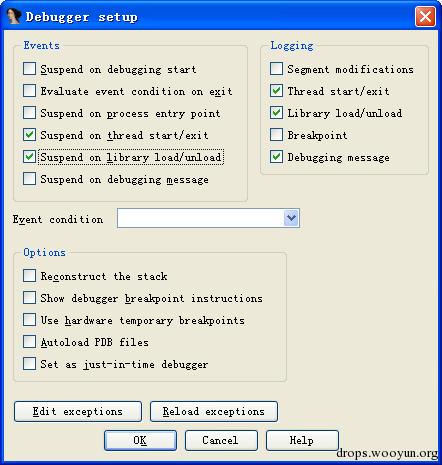Focus the Event condition text field

tap(201, 218)
